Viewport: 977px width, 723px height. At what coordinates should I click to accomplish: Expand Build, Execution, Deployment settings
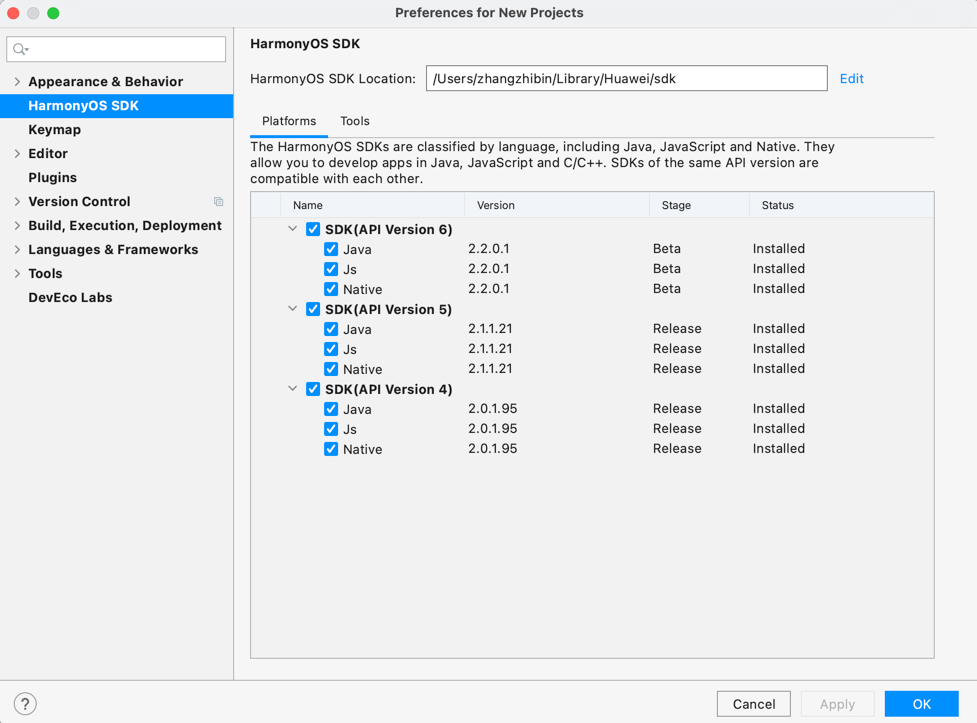pyautogui.click(x=18, y=225)
